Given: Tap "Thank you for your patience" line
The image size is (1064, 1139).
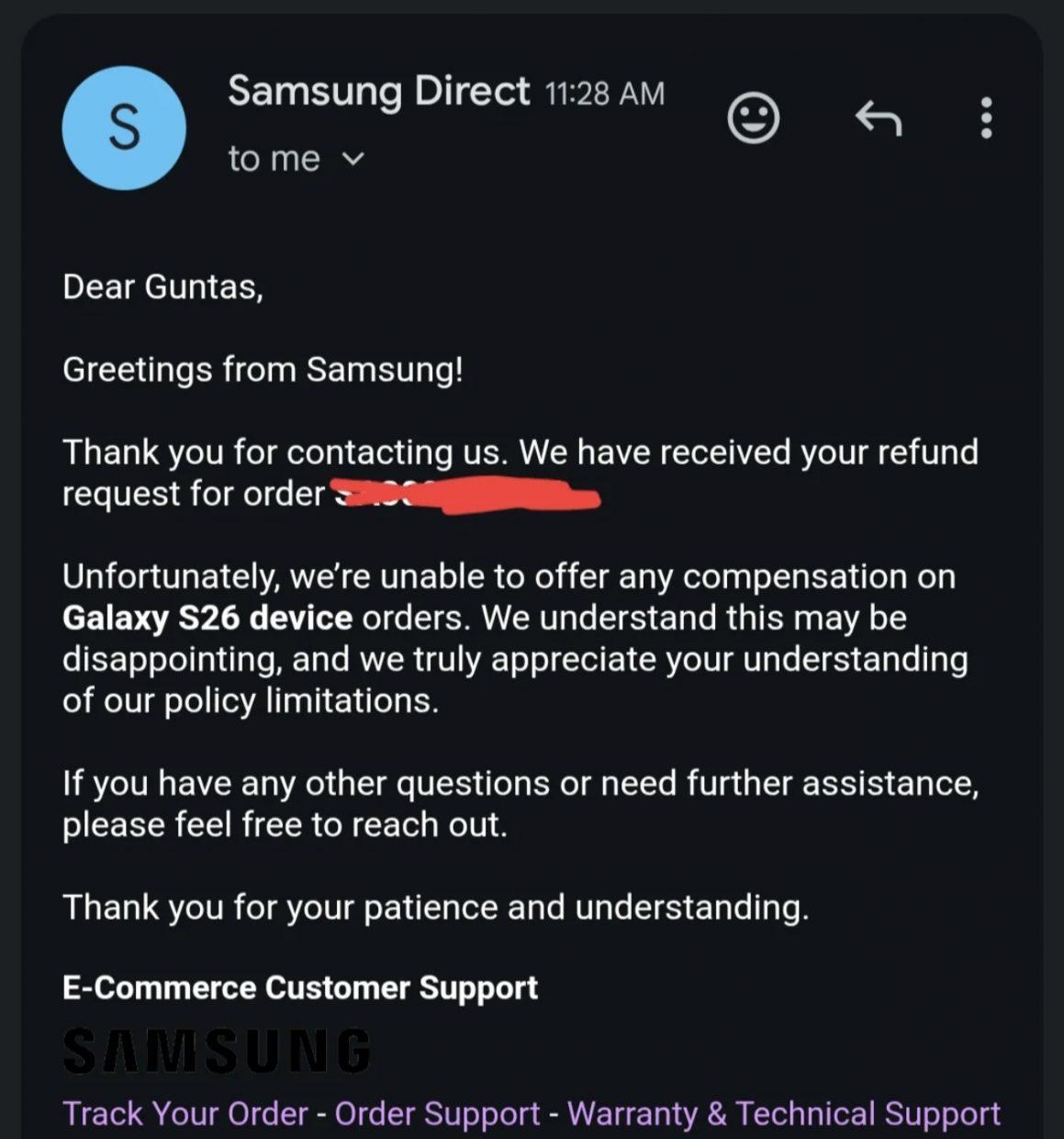Looking at the screenshot, I should [435, 907].
